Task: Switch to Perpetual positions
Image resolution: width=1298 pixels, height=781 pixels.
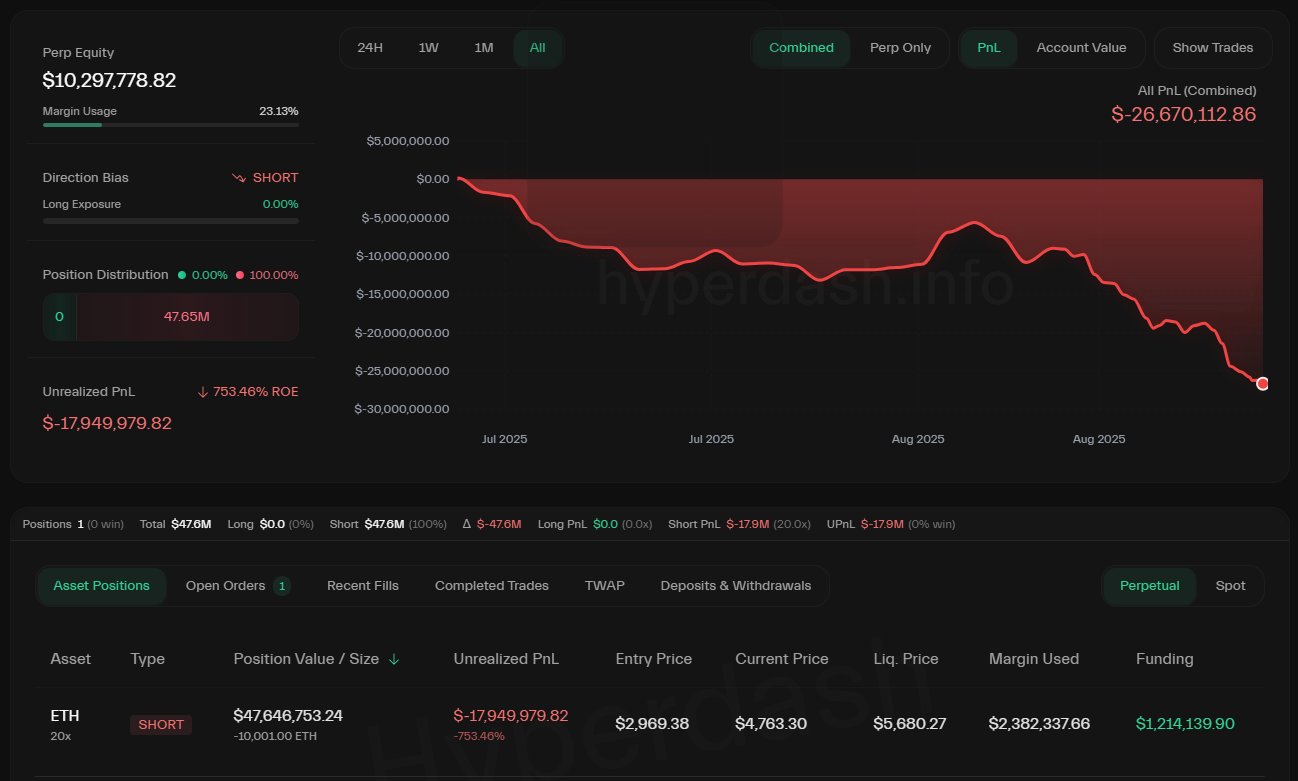Action: click(x=1150, y=586)
